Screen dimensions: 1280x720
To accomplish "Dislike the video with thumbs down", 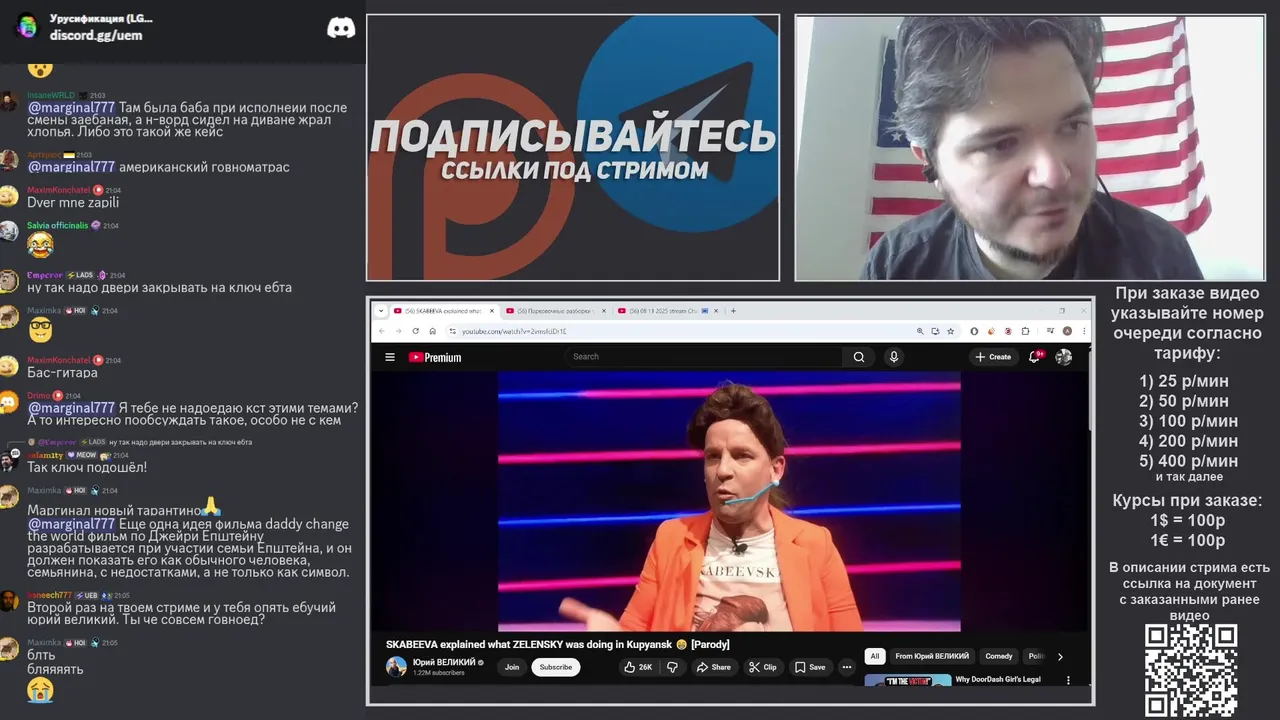I will (672, 667).
